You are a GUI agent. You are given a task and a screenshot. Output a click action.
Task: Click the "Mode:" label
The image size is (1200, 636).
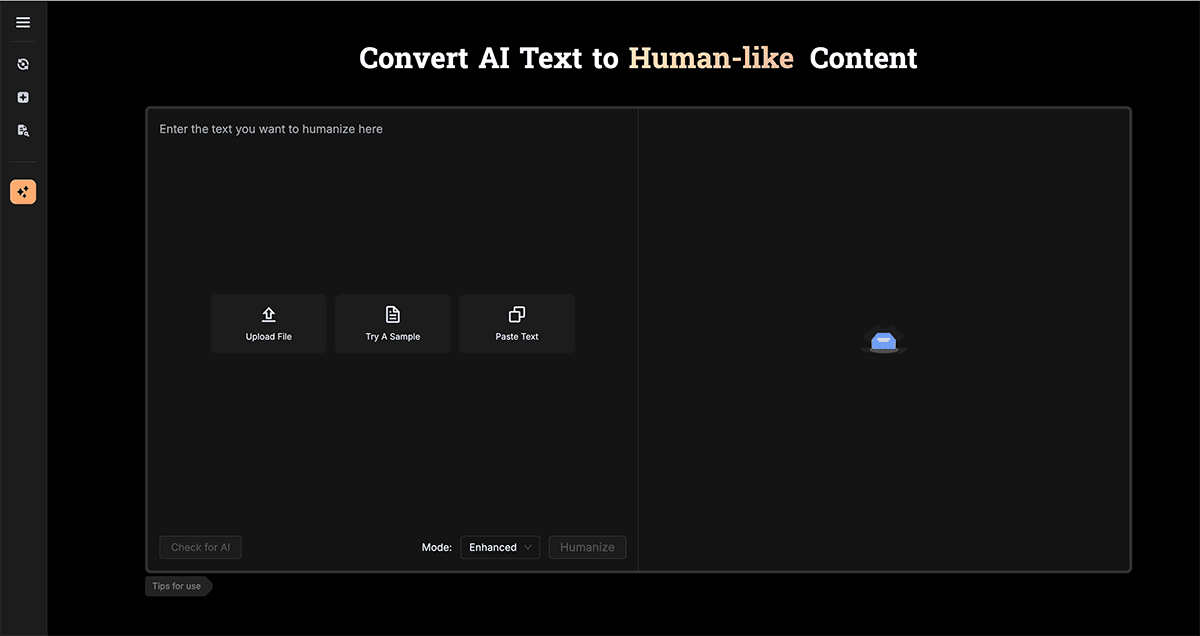(x=437, y=547)
